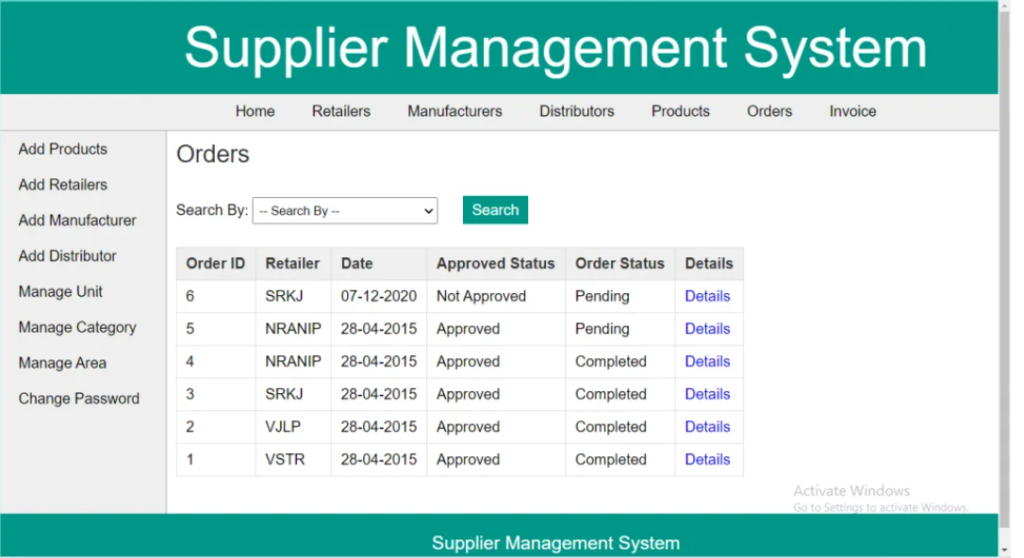This screenshot has width=1024, height=558.
Task: Go to Manage Unit
Action: pos(60,291)
